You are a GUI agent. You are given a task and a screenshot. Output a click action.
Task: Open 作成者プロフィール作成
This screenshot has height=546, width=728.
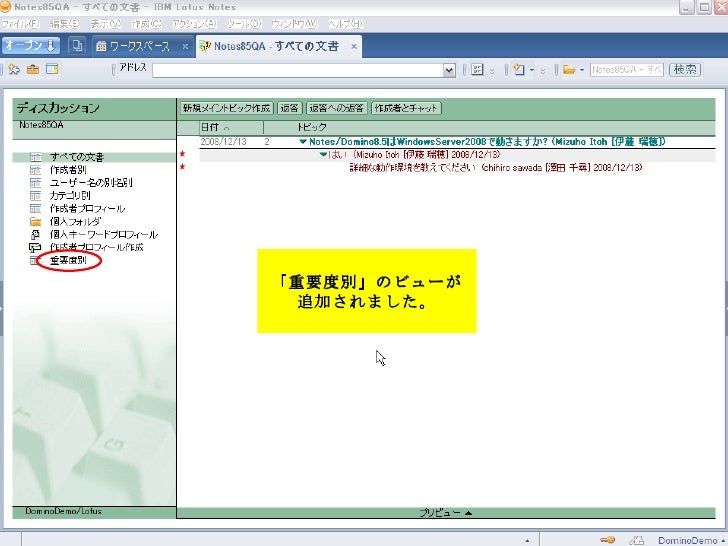pyautogui.click(x=97, y=247)
